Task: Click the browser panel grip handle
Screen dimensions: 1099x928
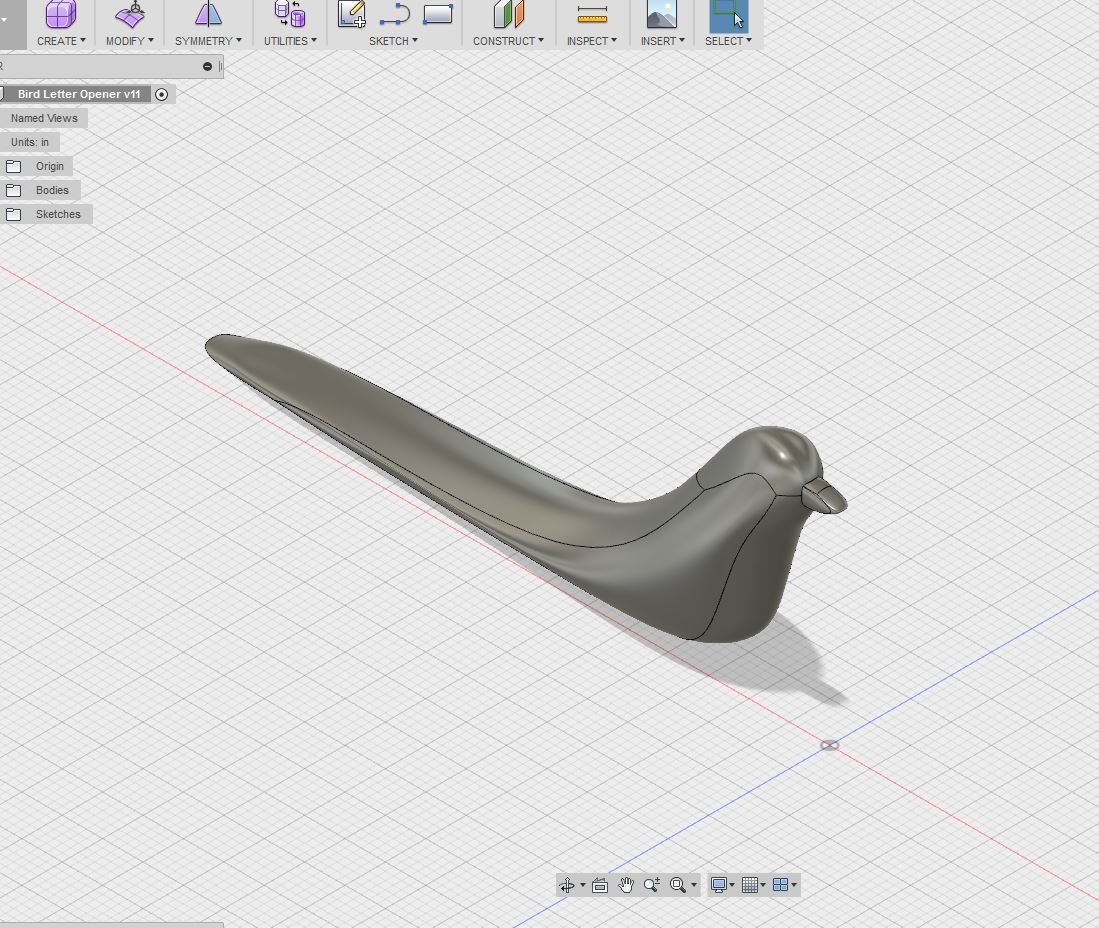Action: click(x=221, y=67)
